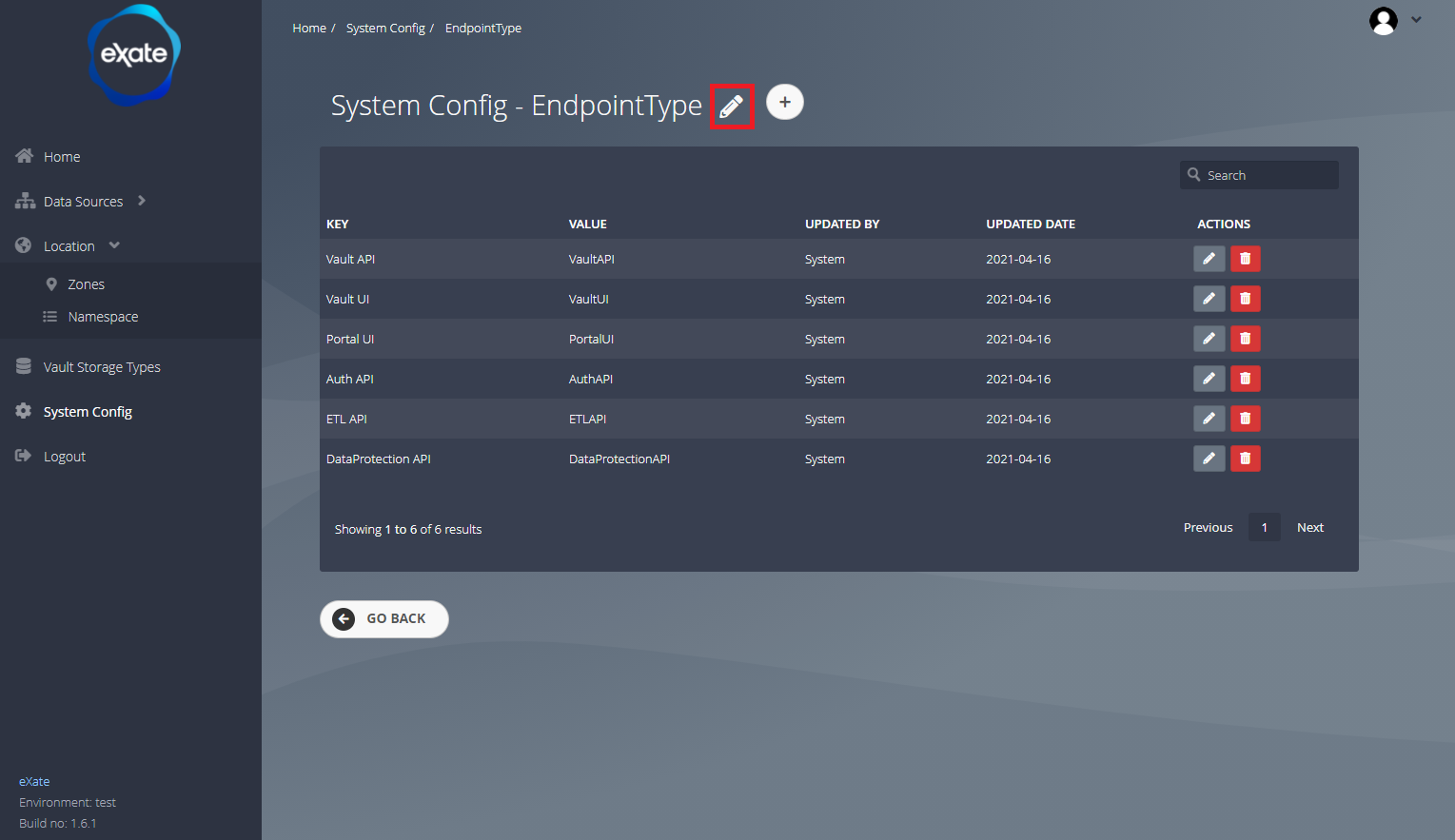Delete the Auth API entry
The image size is (1455, 840).
[x=1245, y=379]
